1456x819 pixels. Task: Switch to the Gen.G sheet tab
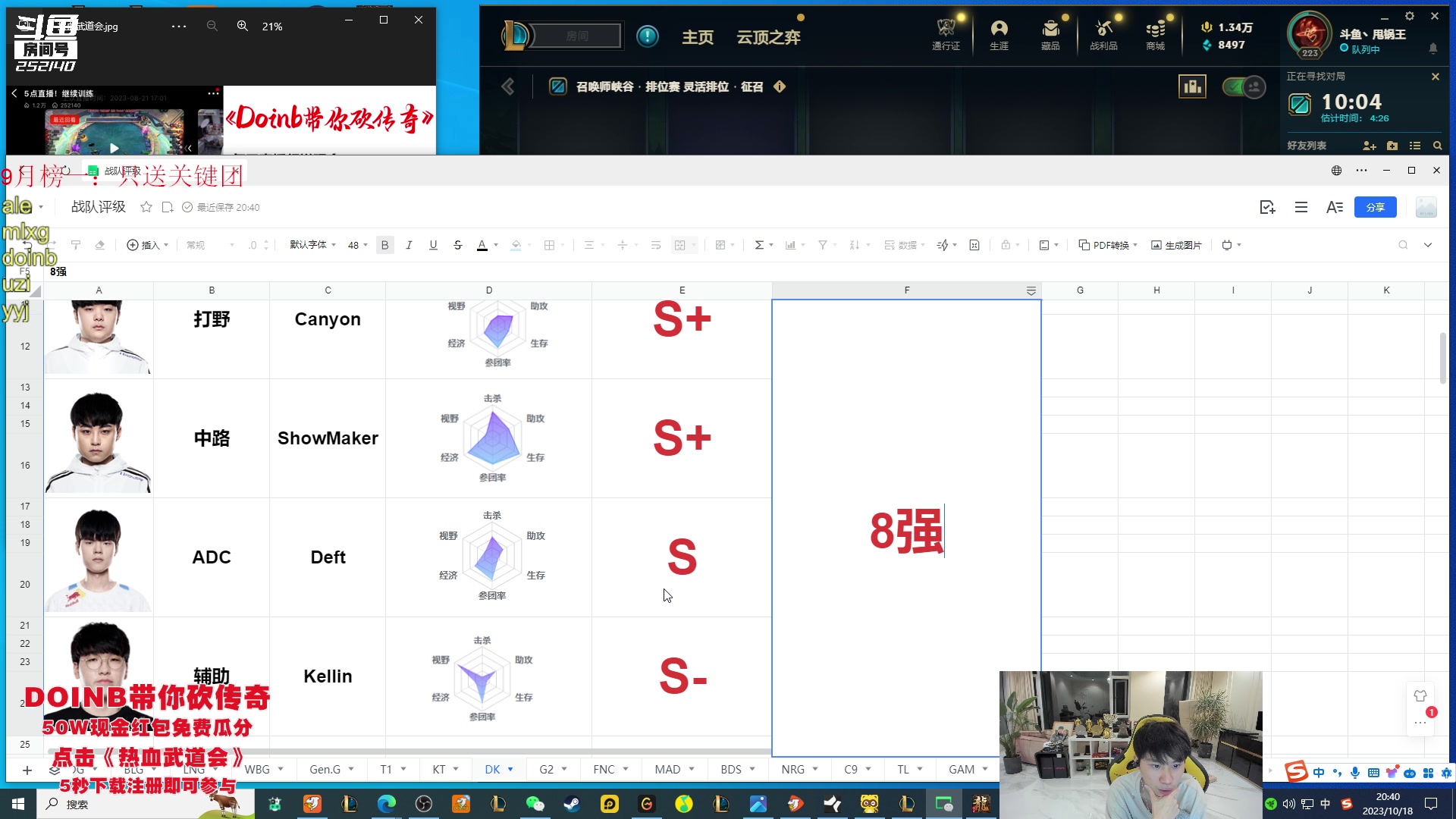(325, 769)
